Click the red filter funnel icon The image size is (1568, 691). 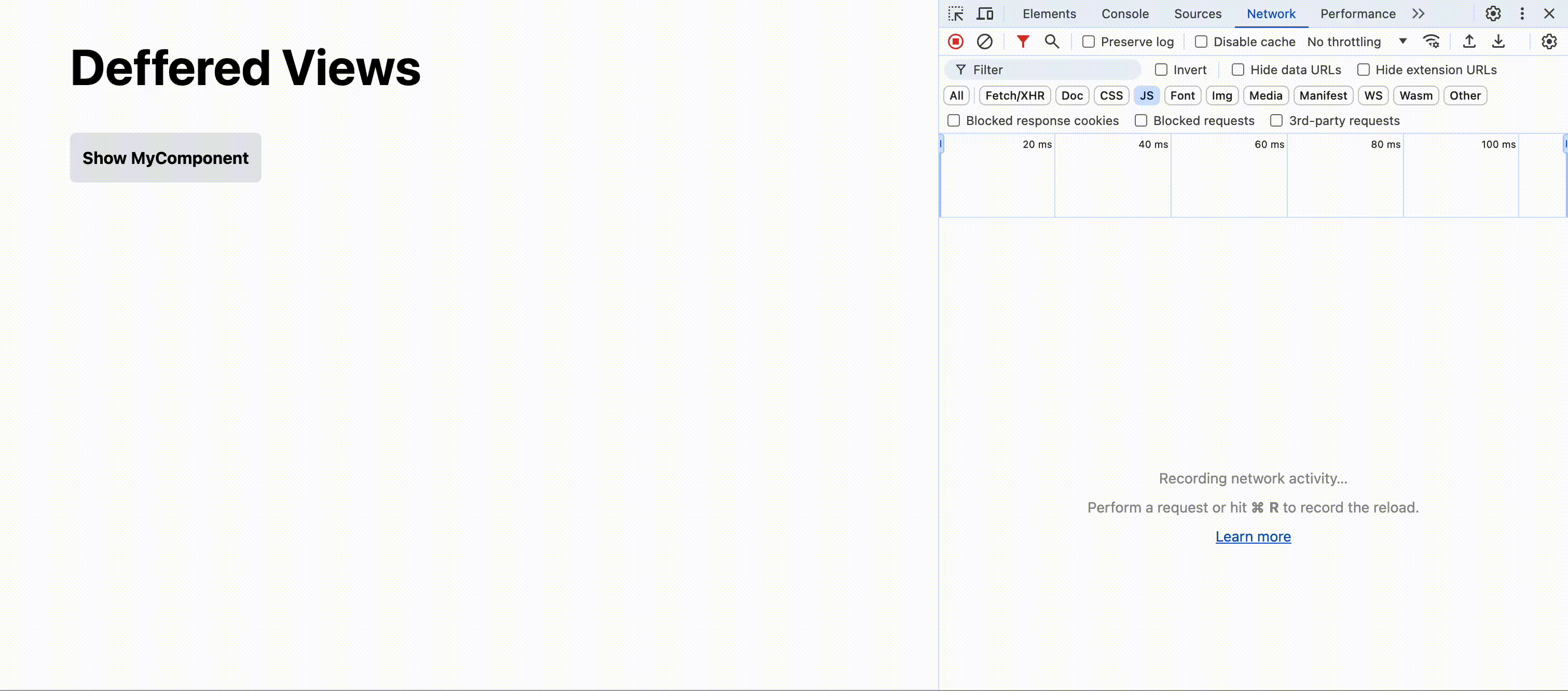click(x=1023, y=42)
